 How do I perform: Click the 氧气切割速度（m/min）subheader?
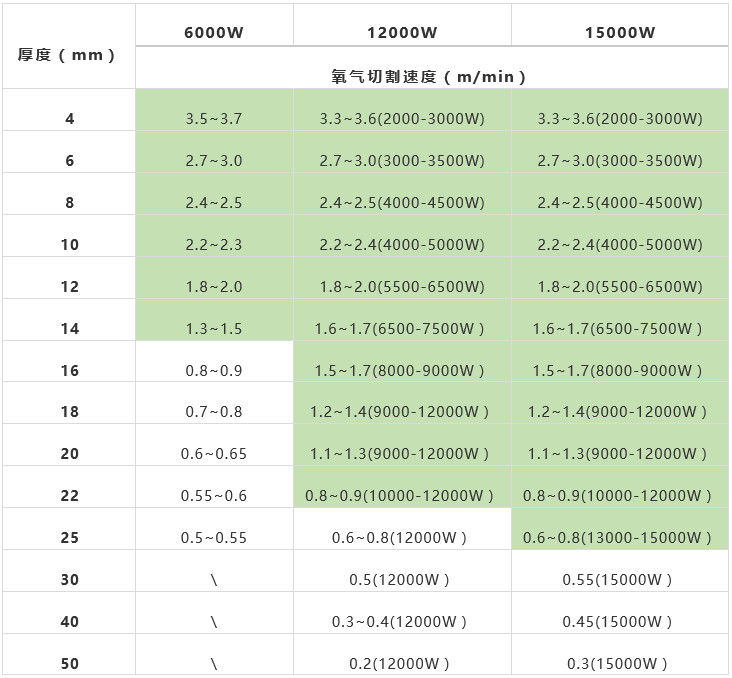coord(429,76)
